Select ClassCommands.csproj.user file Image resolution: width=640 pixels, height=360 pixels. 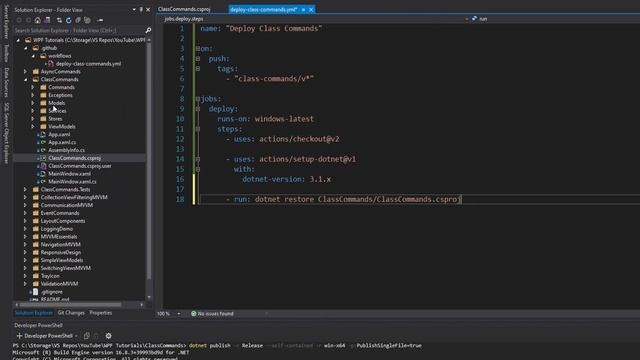coord(80,166)
